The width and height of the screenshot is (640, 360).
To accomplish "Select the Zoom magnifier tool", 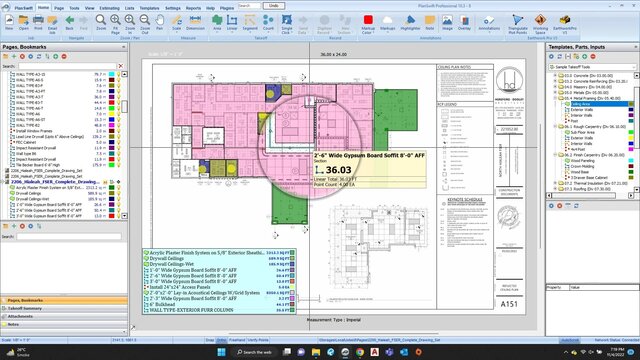I will coord(101,23).
